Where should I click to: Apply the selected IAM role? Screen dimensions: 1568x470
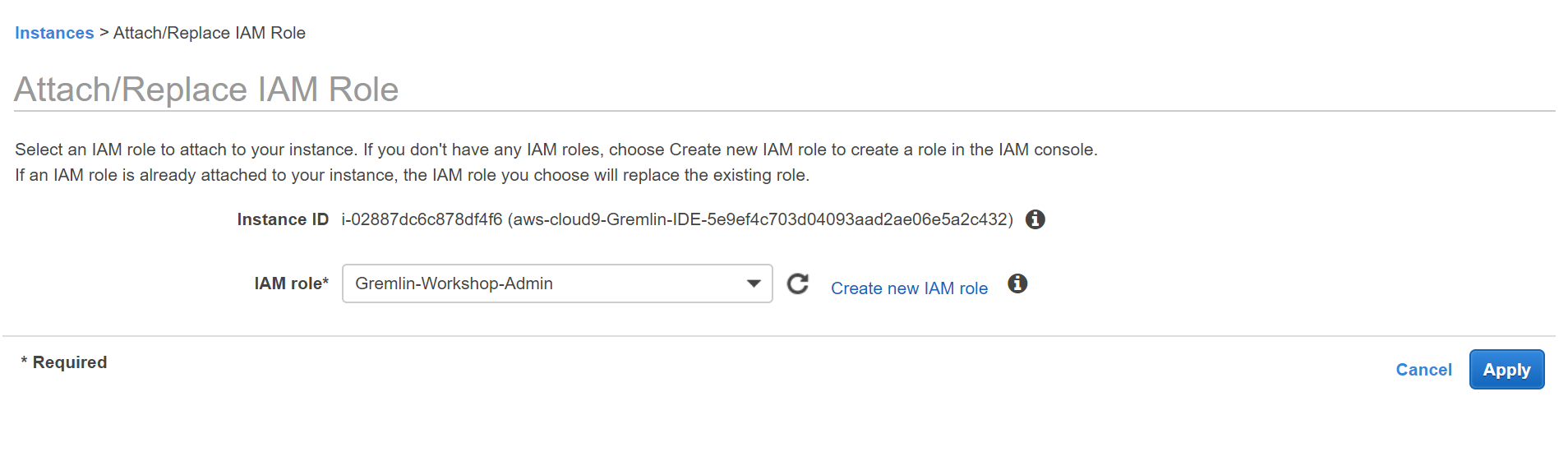click(1506, 370)
